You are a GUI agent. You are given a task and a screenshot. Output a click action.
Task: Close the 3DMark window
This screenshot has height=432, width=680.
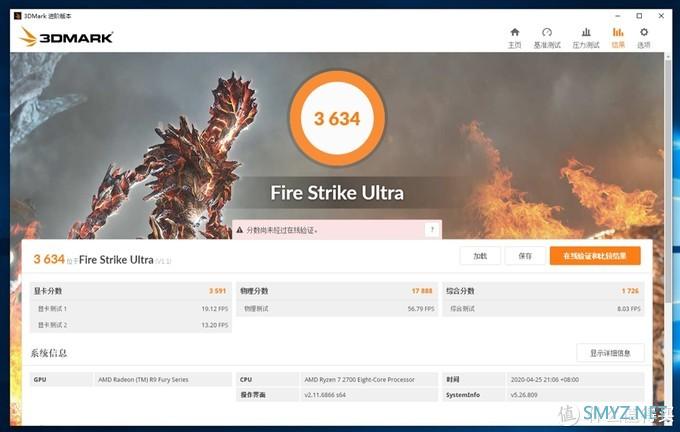tap(661, 16)
